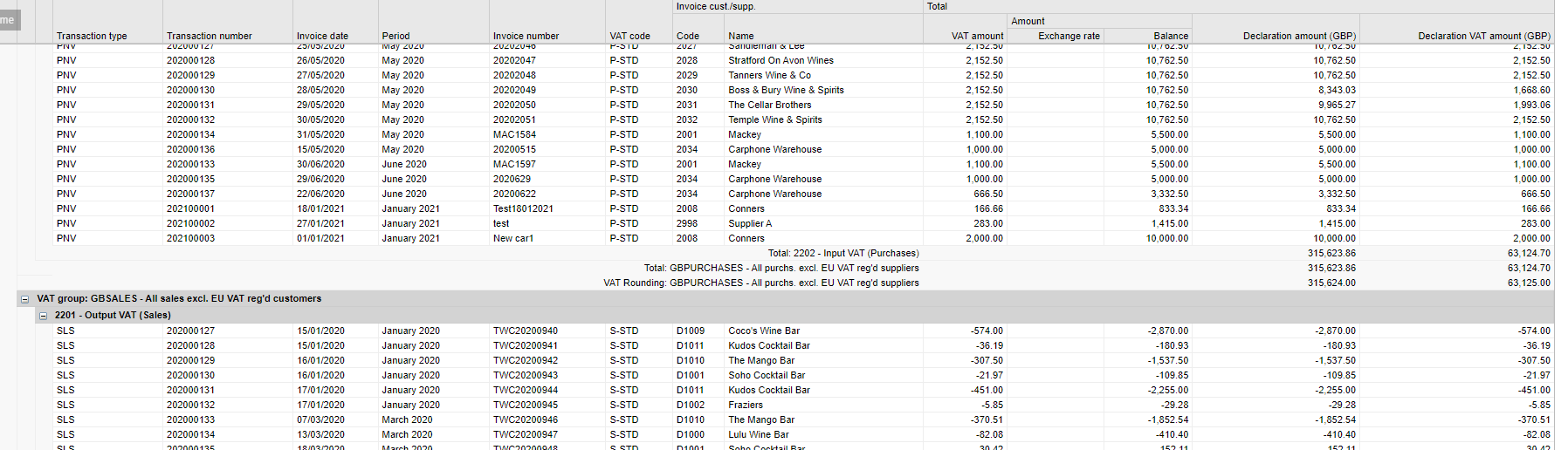Select the Lulu Wine Bar customer cell

[759, 434]
